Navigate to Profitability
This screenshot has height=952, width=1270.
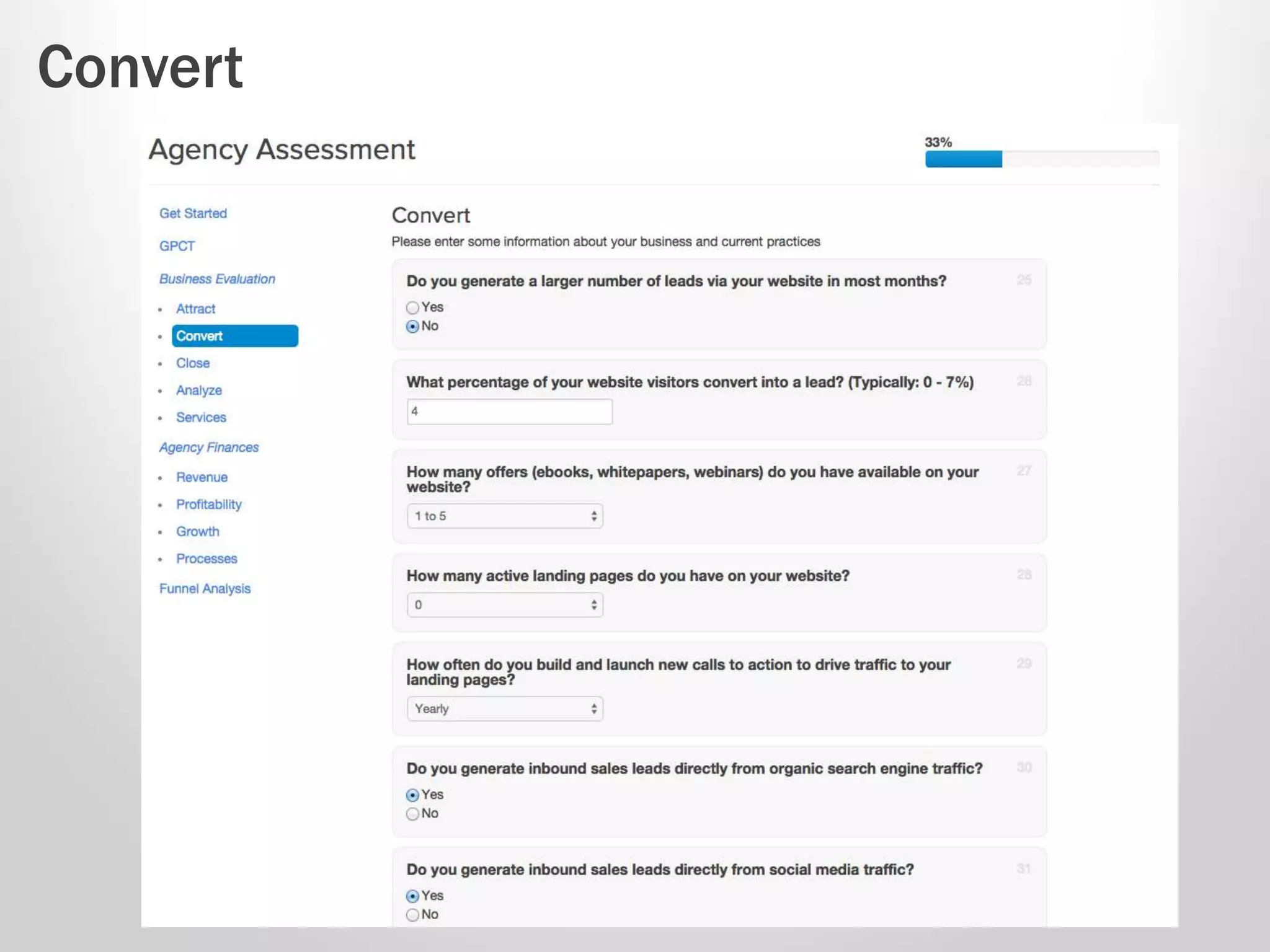tap(208, 505)
